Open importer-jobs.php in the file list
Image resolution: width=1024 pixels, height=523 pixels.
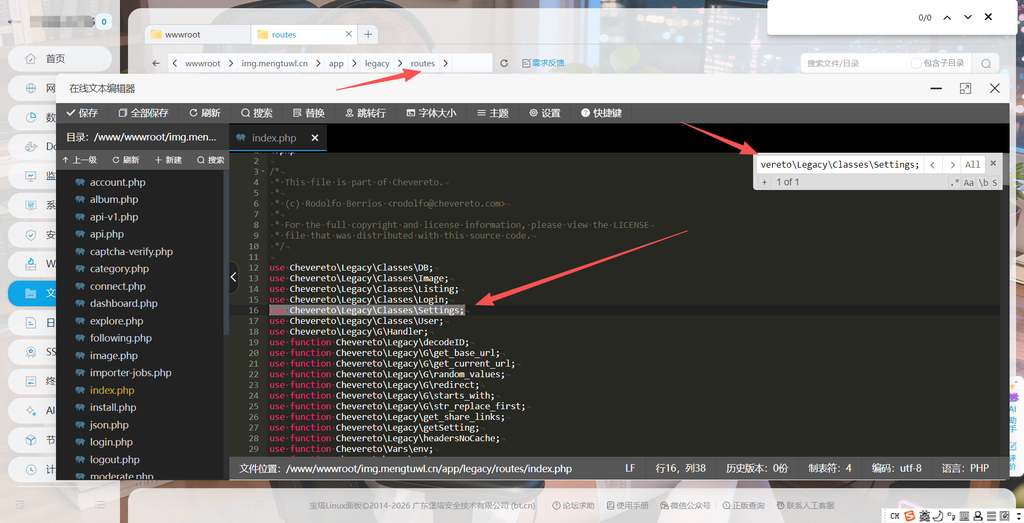click(x=131, y=373)
